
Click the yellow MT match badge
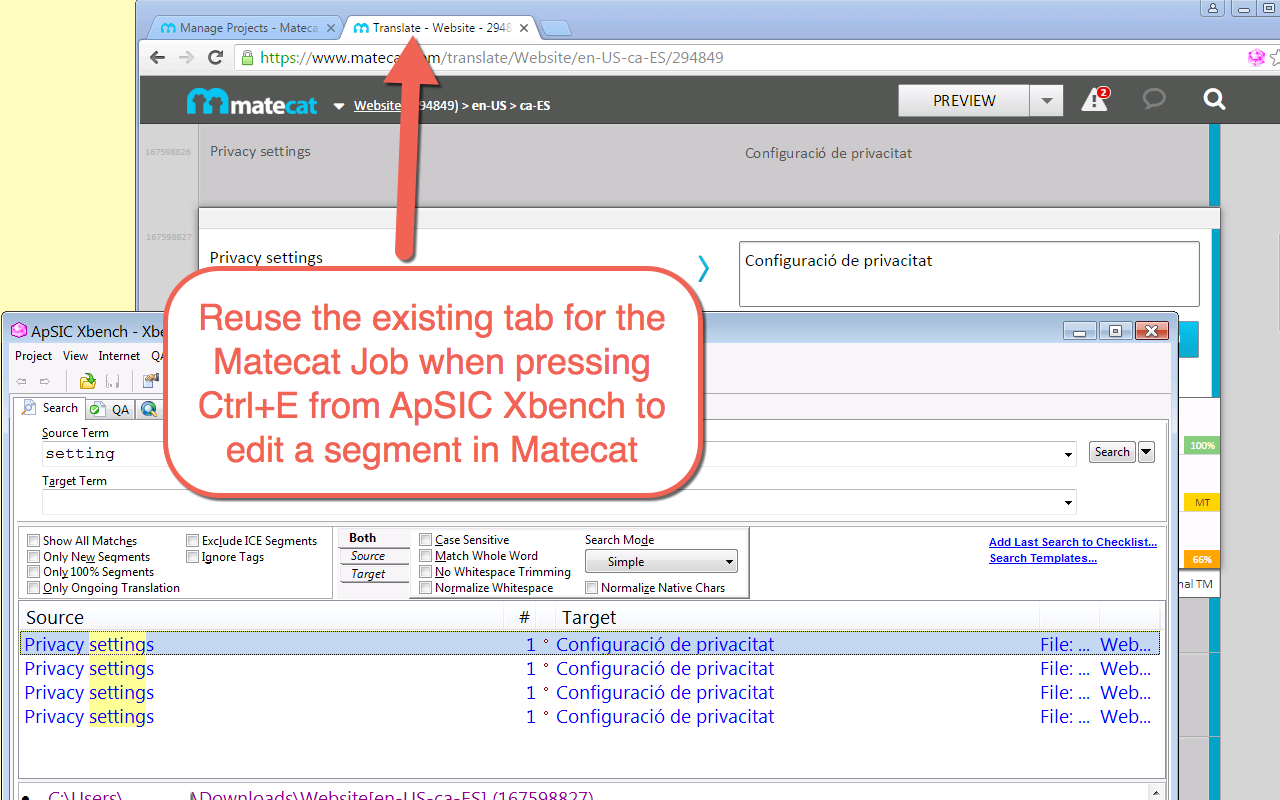(1202, 503)
